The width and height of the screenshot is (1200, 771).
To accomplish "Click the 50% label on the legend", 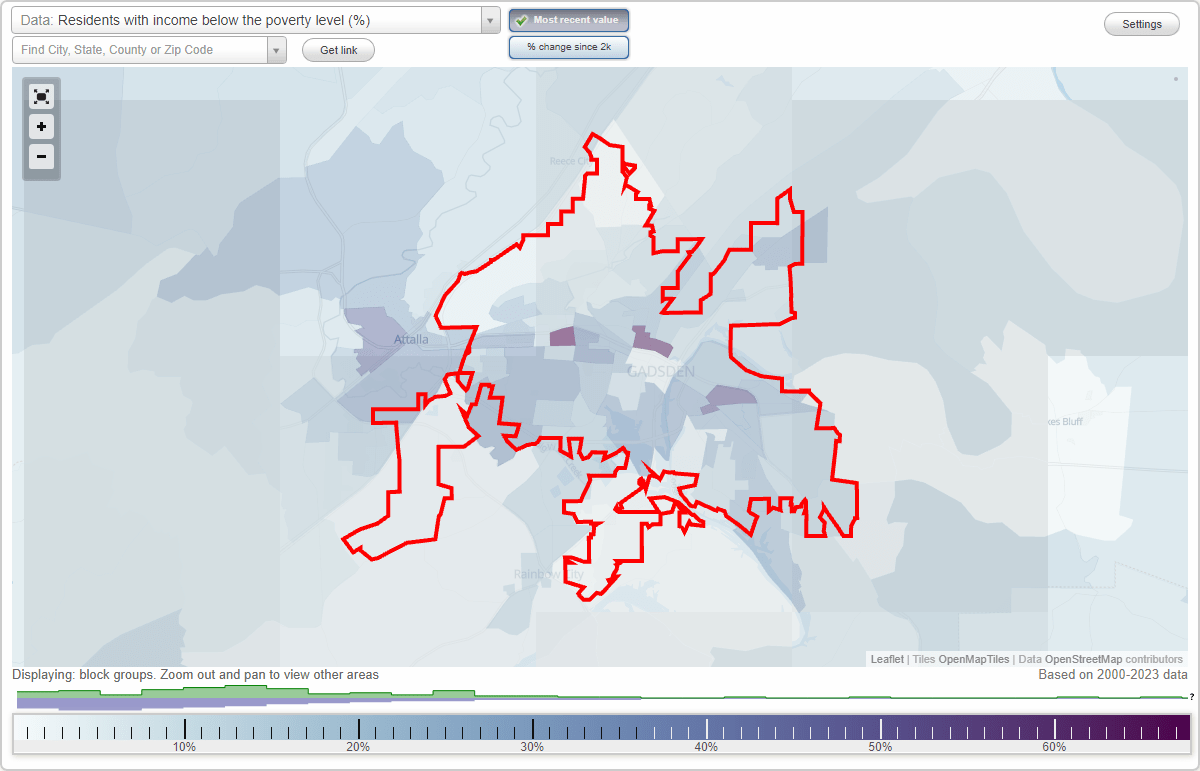I will (x=880, y=747).
